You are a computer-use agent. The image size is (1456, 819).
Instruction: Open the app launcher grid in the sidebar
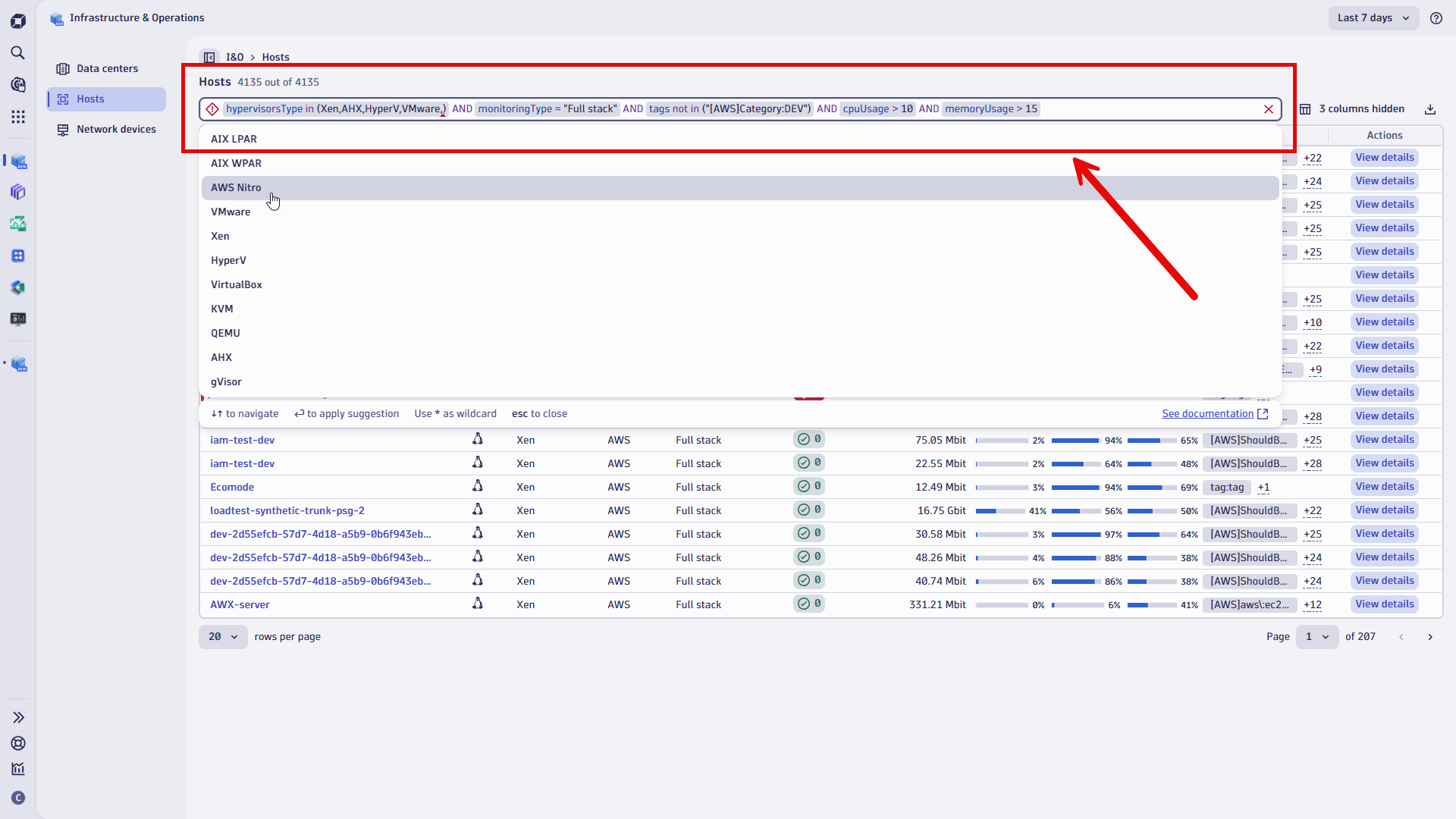(x=18, y=117)
